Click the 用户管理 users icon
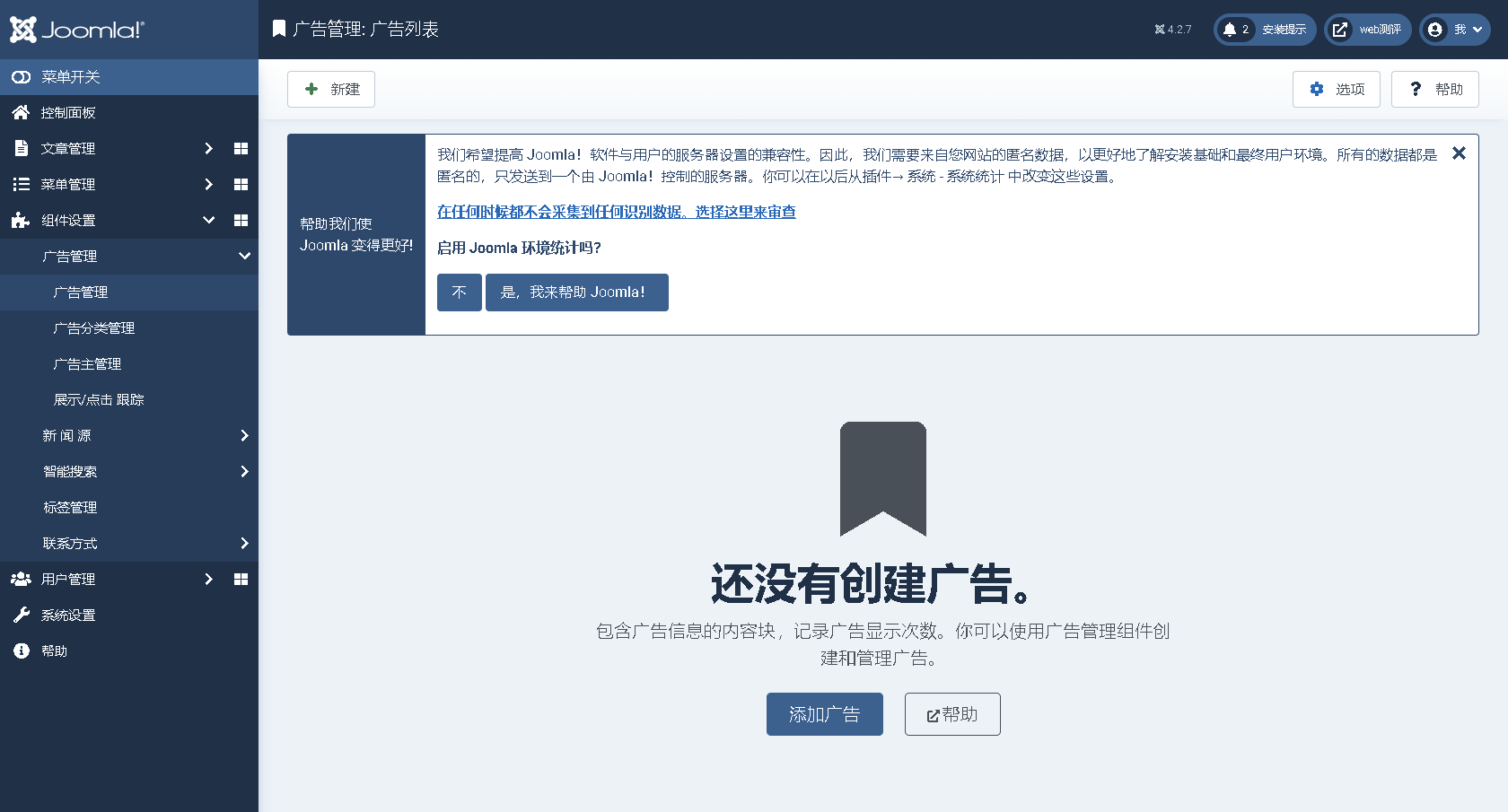Viewport: 1508px width, 812px height. (x=21, y=580)
